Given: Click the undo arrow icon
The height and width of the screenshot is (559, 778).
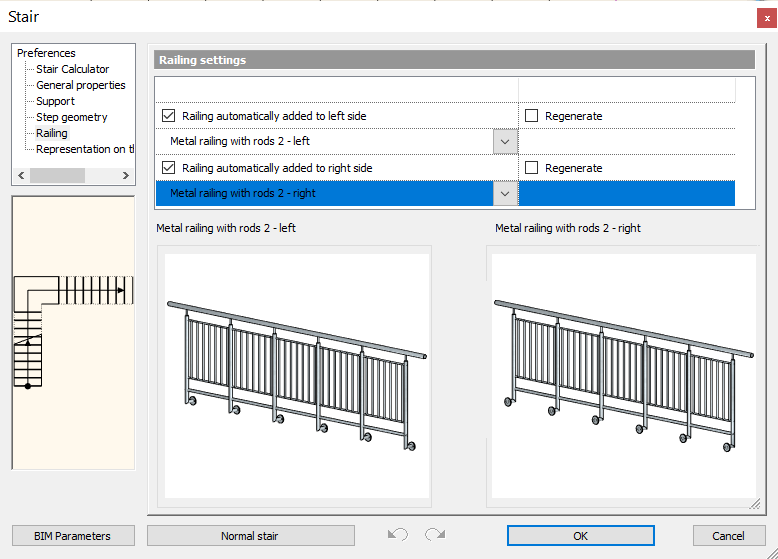Looking at the screenshot, I should [x=398, y=535].
